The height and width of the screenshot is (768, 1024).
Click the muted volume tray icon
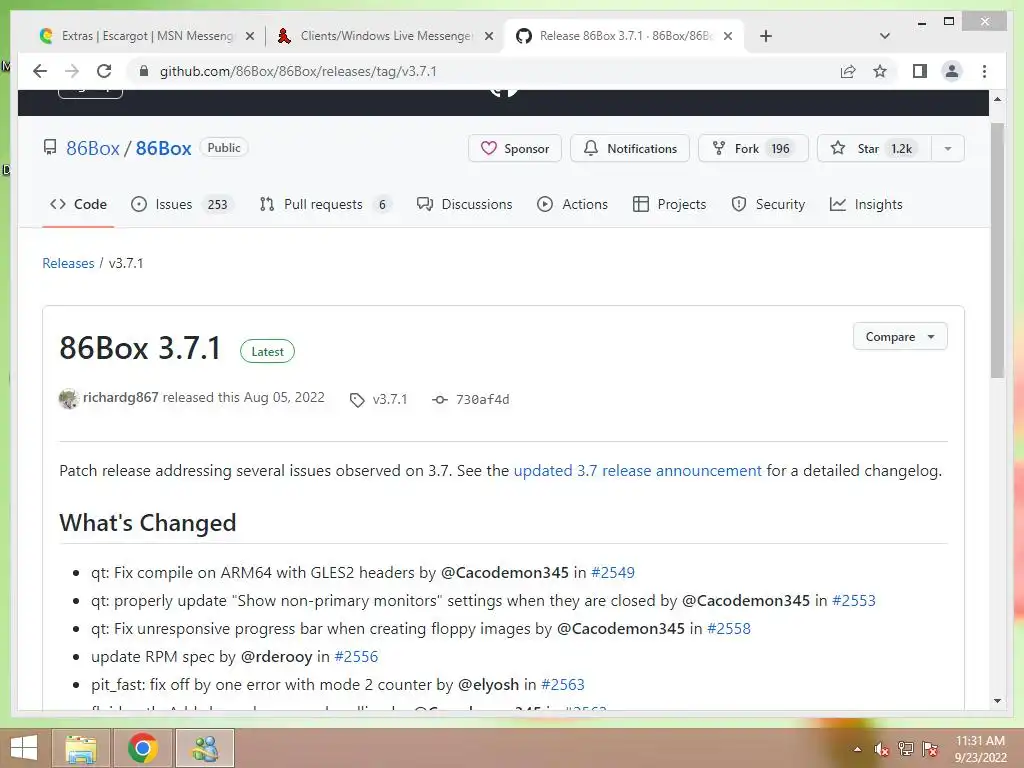pyautogui.click(x=882, y=749)
